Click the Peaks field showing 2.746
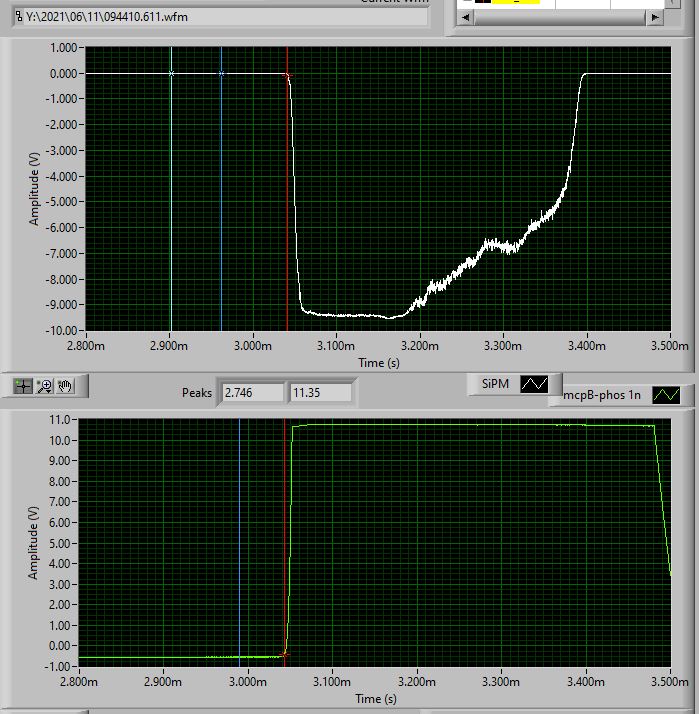699x714 pixels. [x=252, y=393]
